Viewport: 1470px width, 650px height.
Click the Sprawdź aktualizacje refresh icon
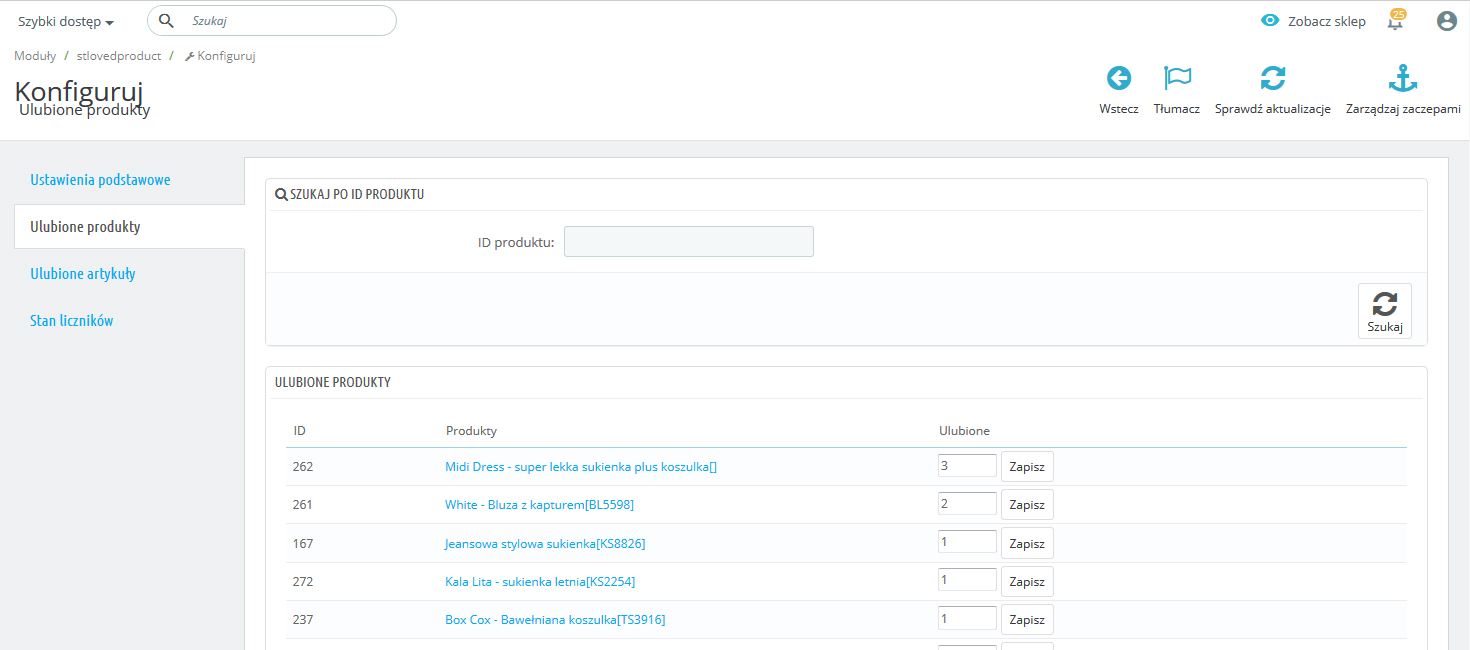click(x=1272, y=78)
